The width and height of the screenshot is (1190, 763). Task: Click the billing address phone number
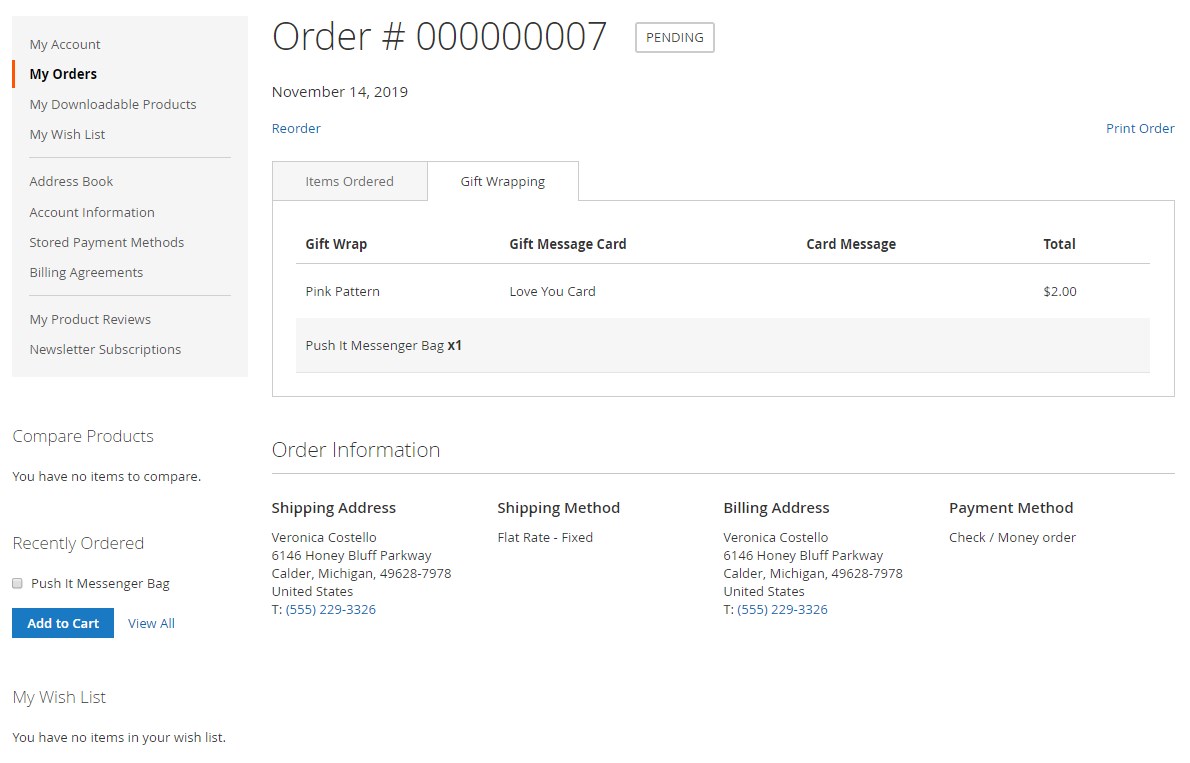coord(782,609)
